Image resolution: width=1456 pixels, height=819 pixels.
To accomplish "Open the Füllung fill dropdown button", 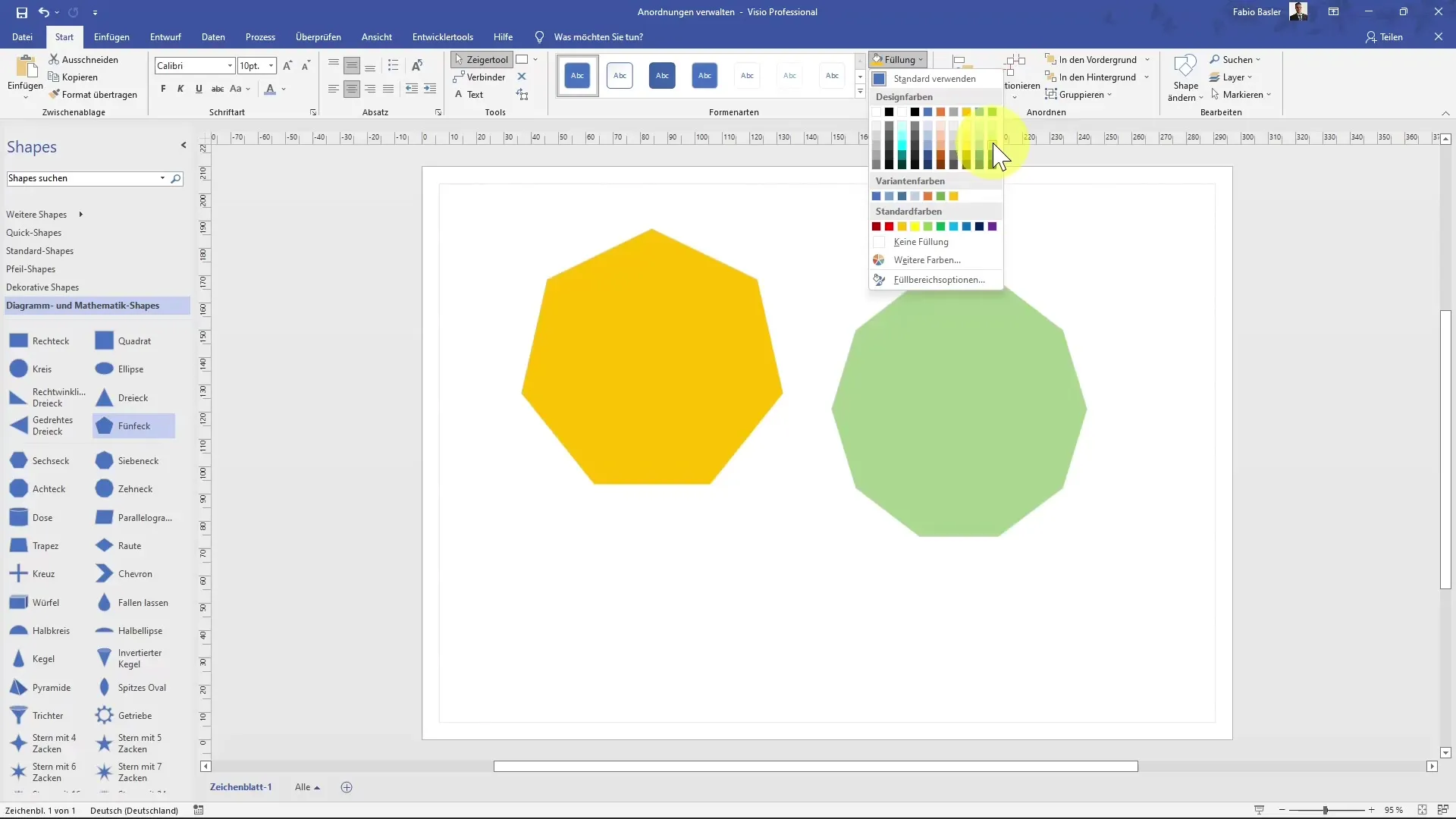I will (x=899, y=59).
